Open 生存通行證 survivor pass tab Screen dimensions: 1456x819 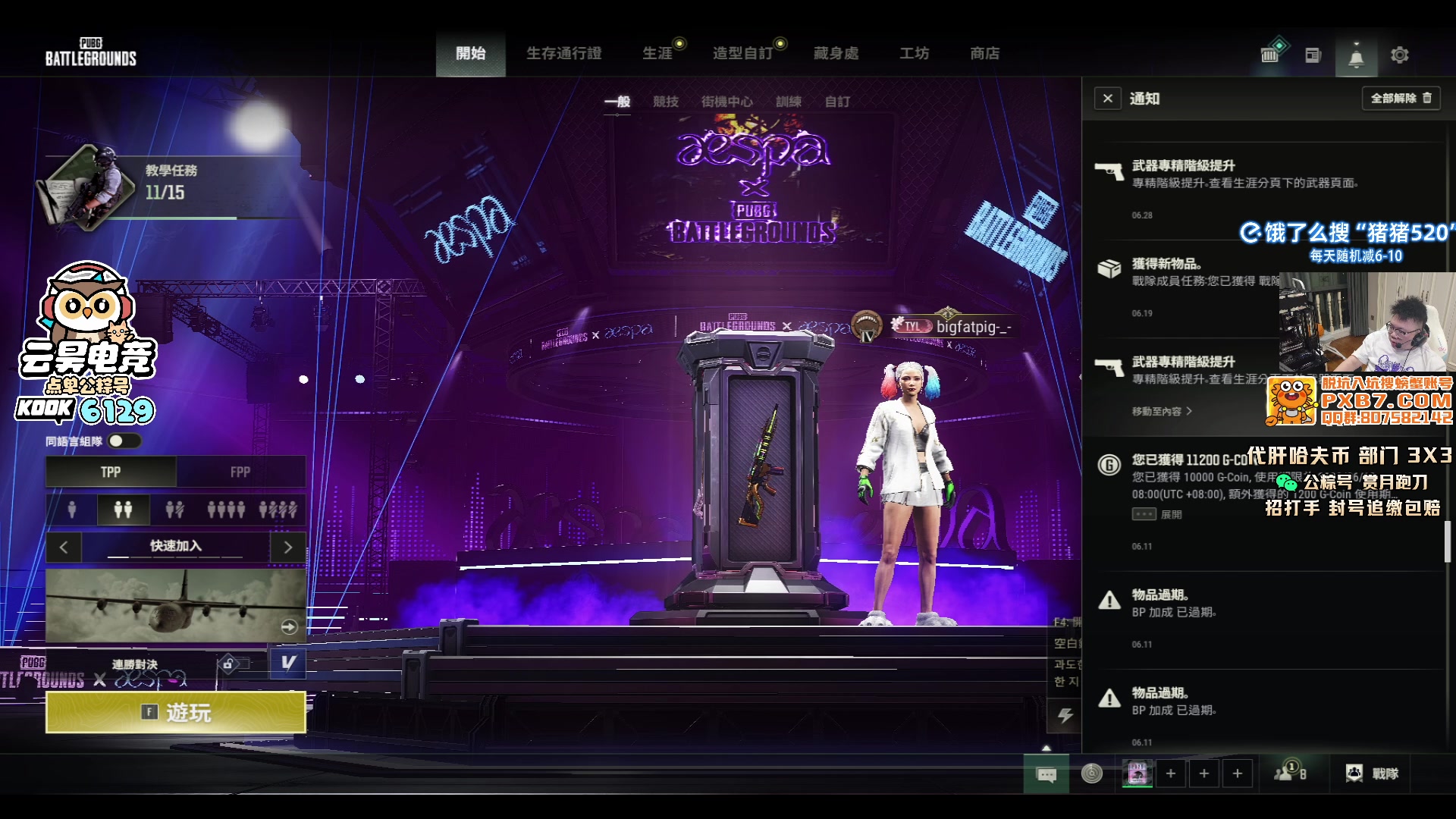click(563, 53)
